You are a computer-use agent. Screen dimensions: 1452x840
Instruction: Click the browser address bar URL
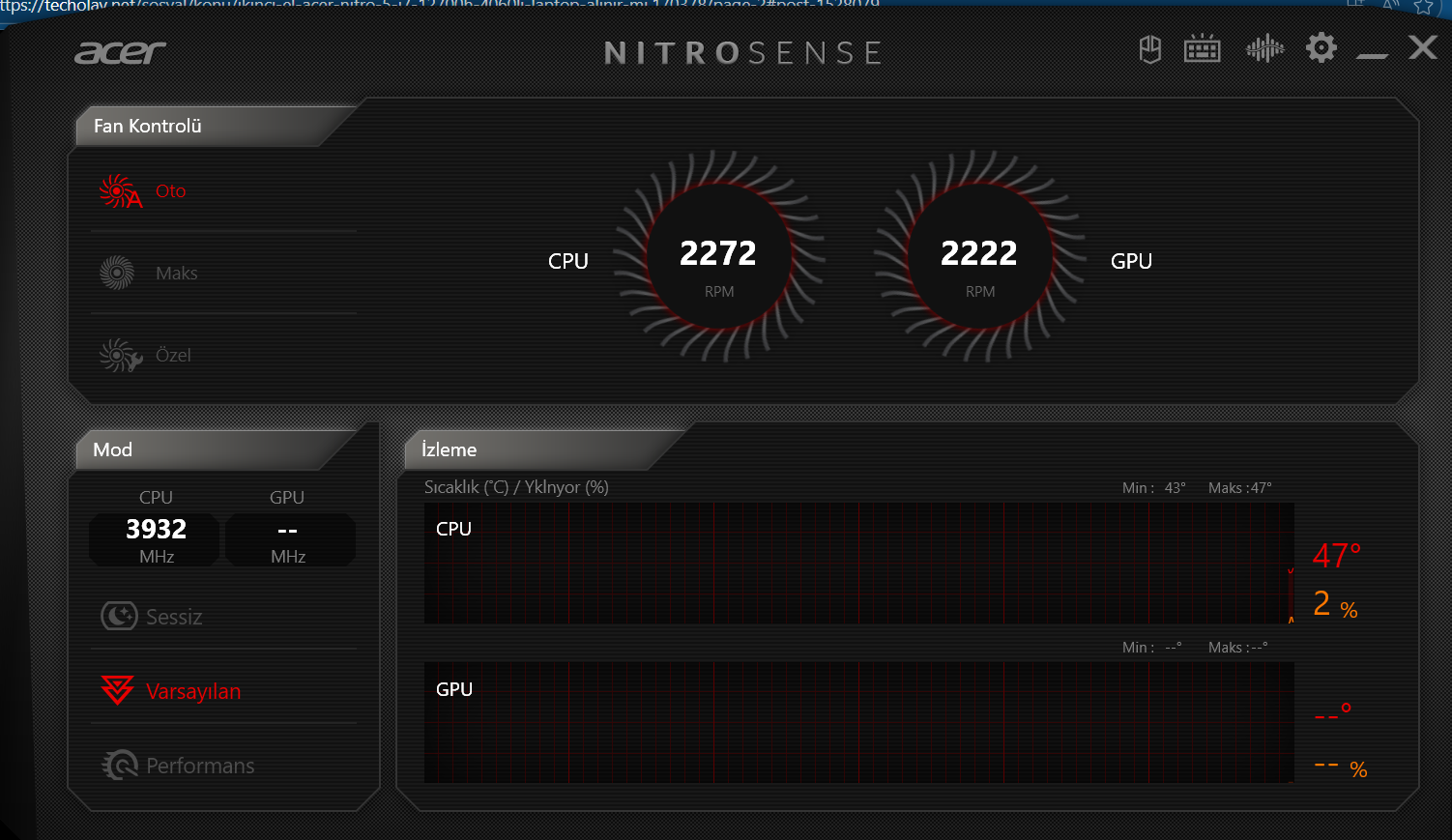[440, 5]
